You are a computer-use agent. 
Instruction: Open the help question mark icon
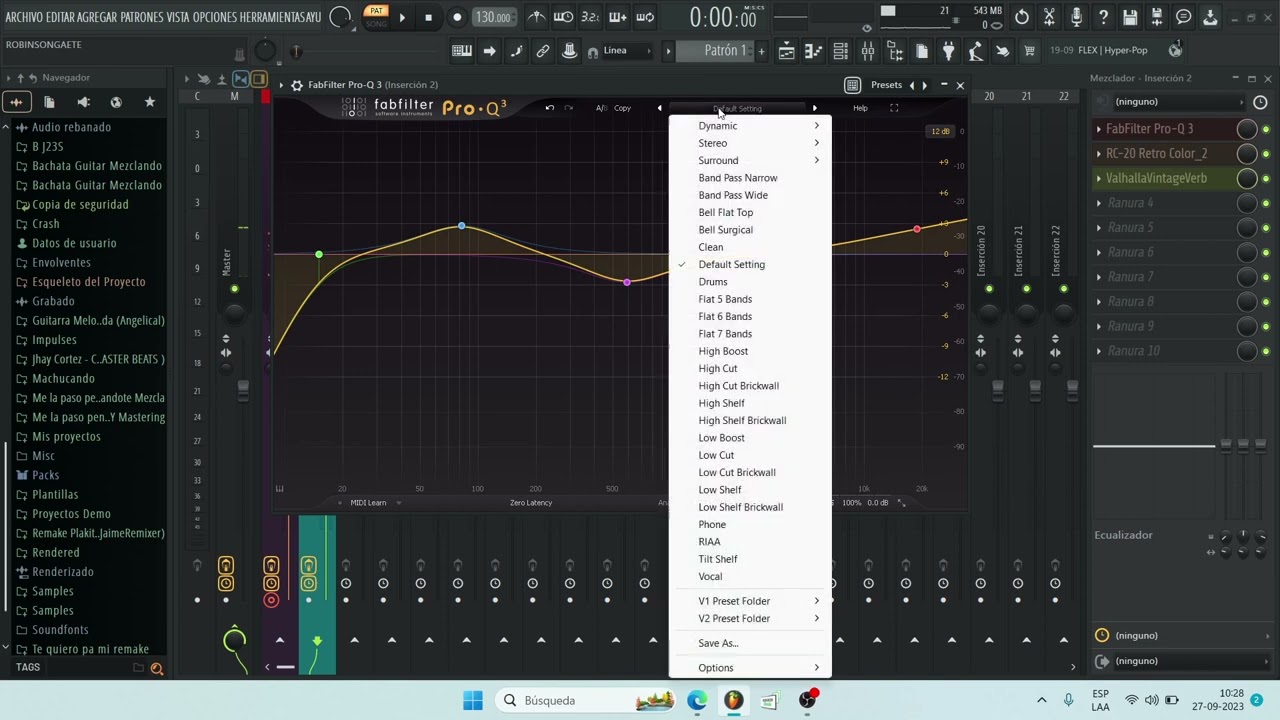1103,17
